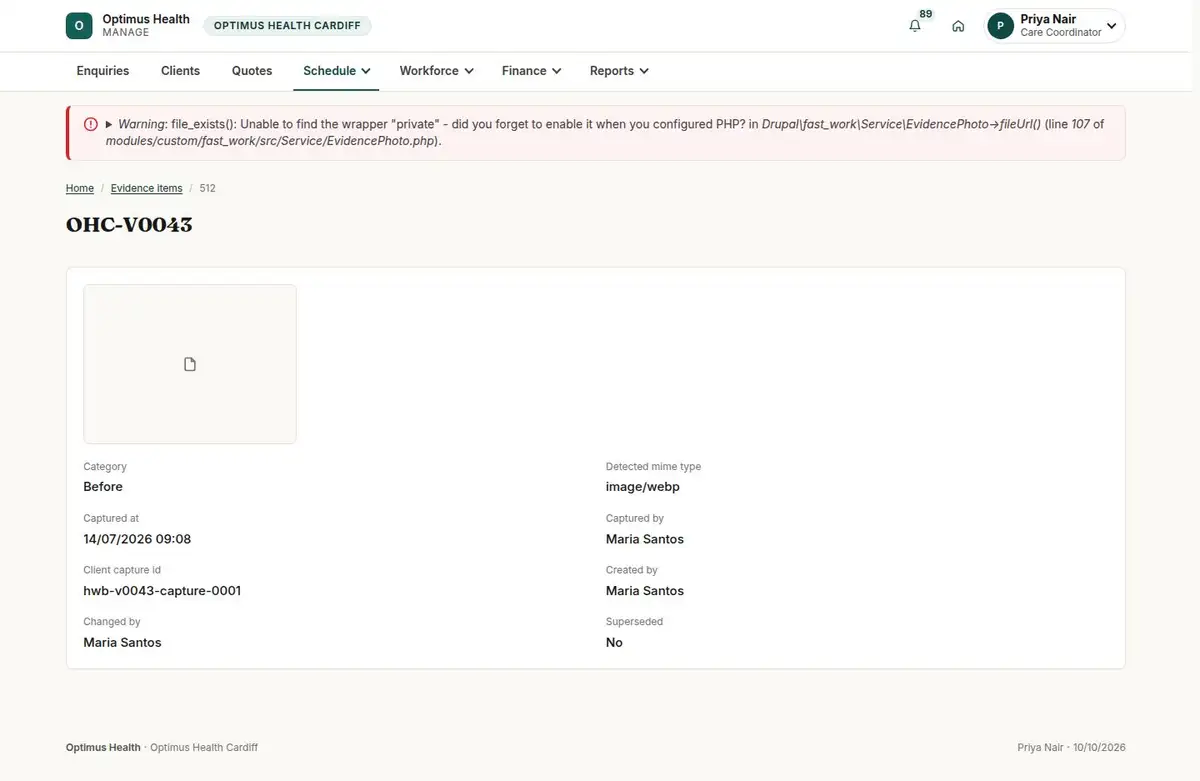Open the Clients section
The height and width of the screenshot is (781, 1200).
pyautogui.click(x=180, y=71)
